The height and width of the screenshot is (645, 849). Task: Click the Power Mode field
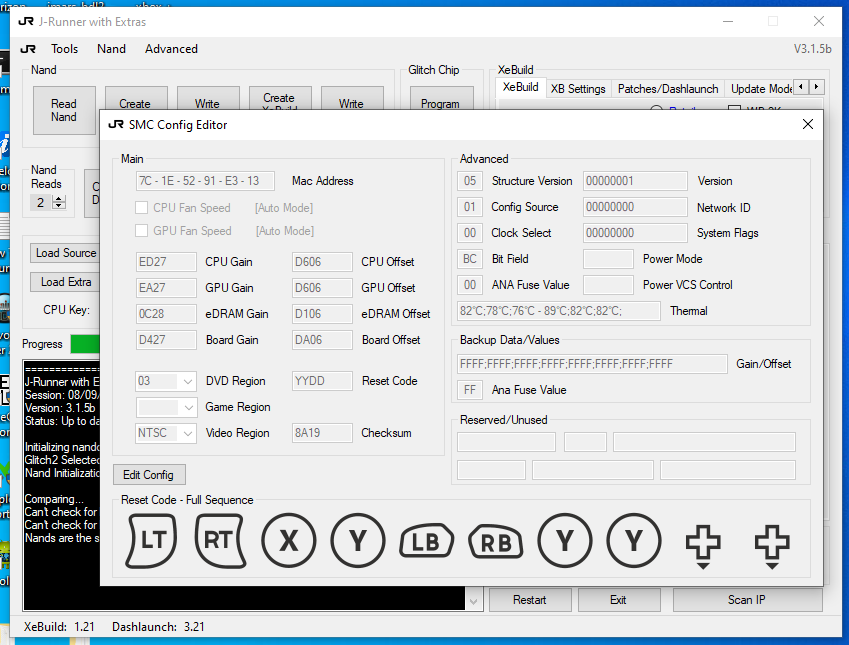click(608, 259)
